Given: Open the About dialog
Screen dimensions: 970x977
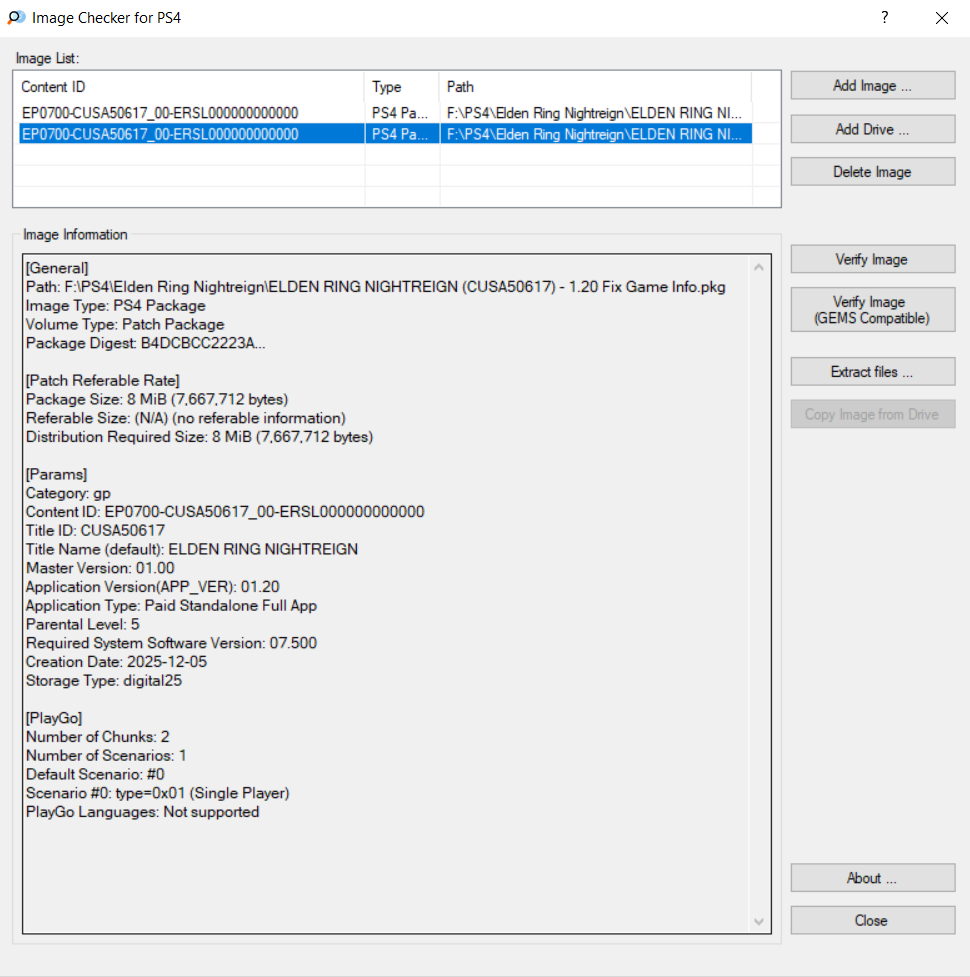Looking at the screenshot, I should (872, 878).
